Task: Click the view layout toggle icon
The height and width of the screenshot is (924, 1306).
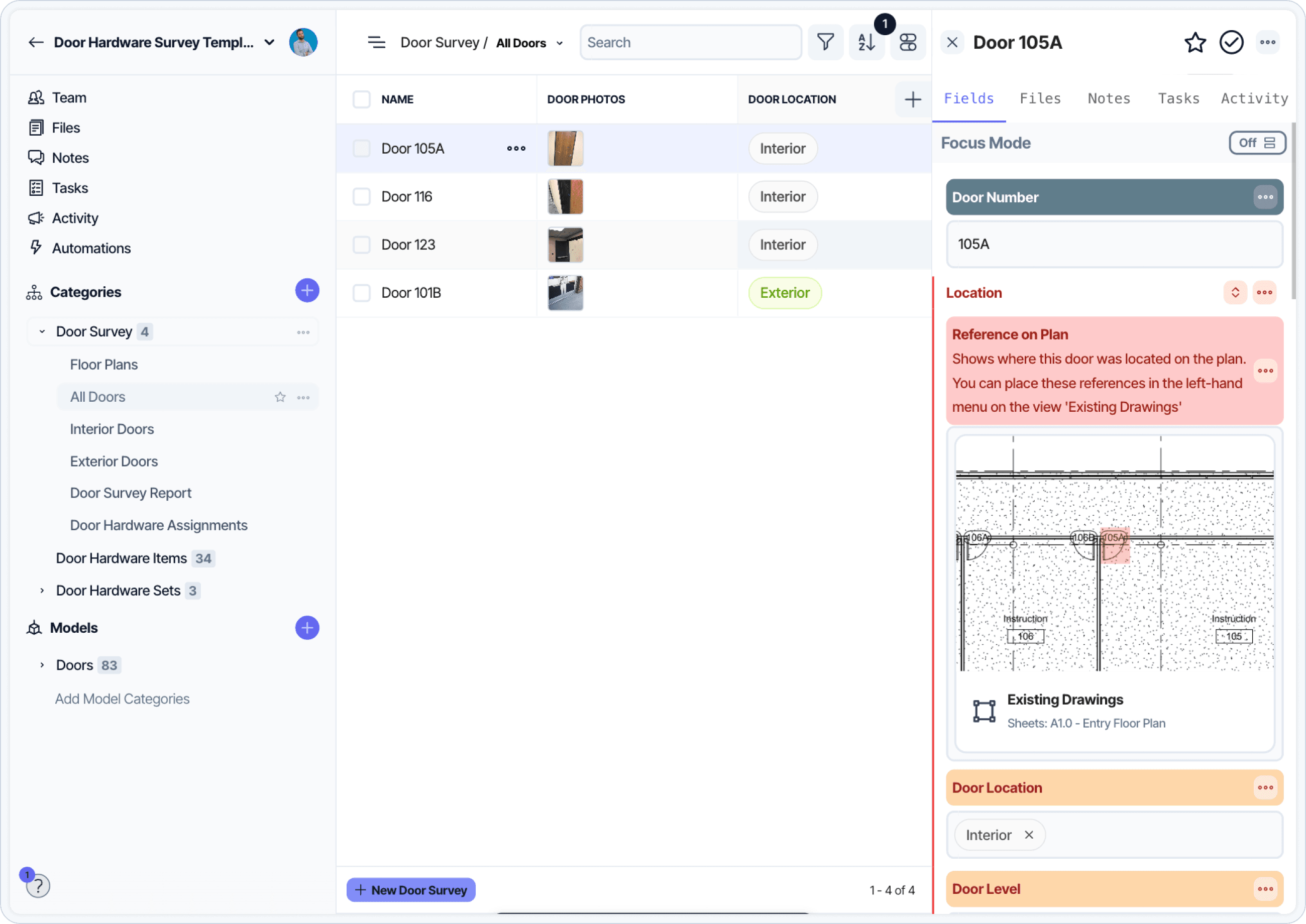Action: point(908,42)
